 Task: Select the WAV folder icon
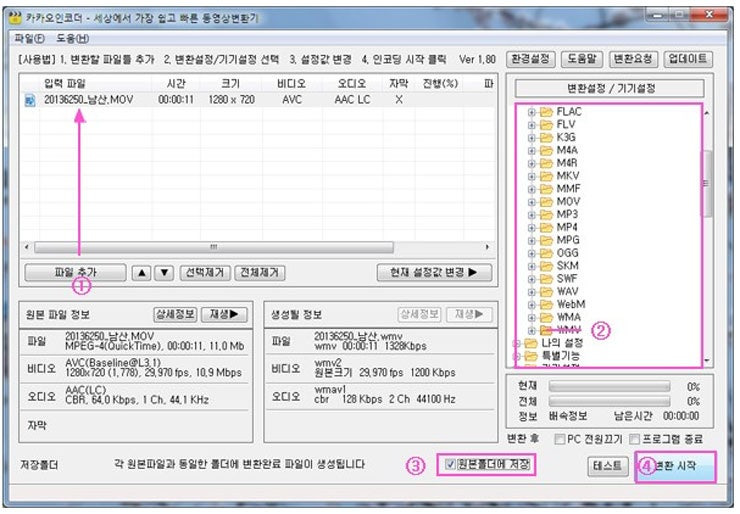pos(546,292)
